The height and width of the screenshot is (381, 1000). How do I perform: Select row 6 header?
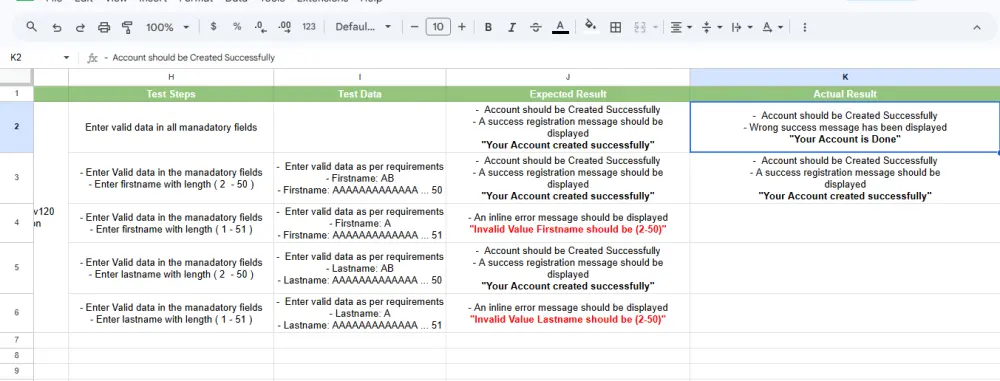pyautogui.click(x=17, y=313)
